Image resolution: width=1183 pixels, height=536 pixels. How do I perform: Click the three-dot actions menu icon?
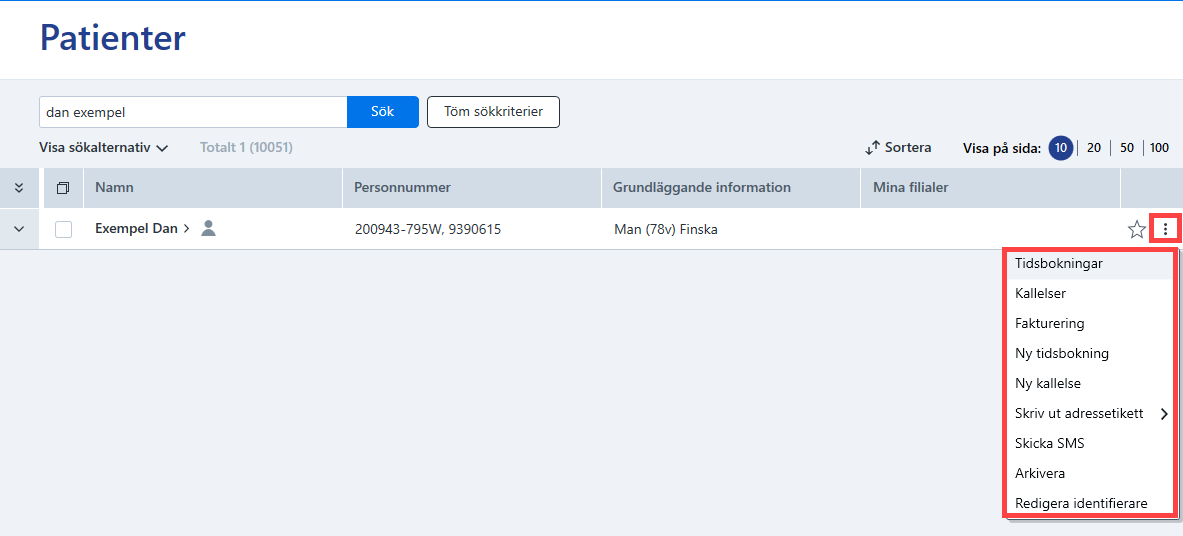pos(1166,229)
